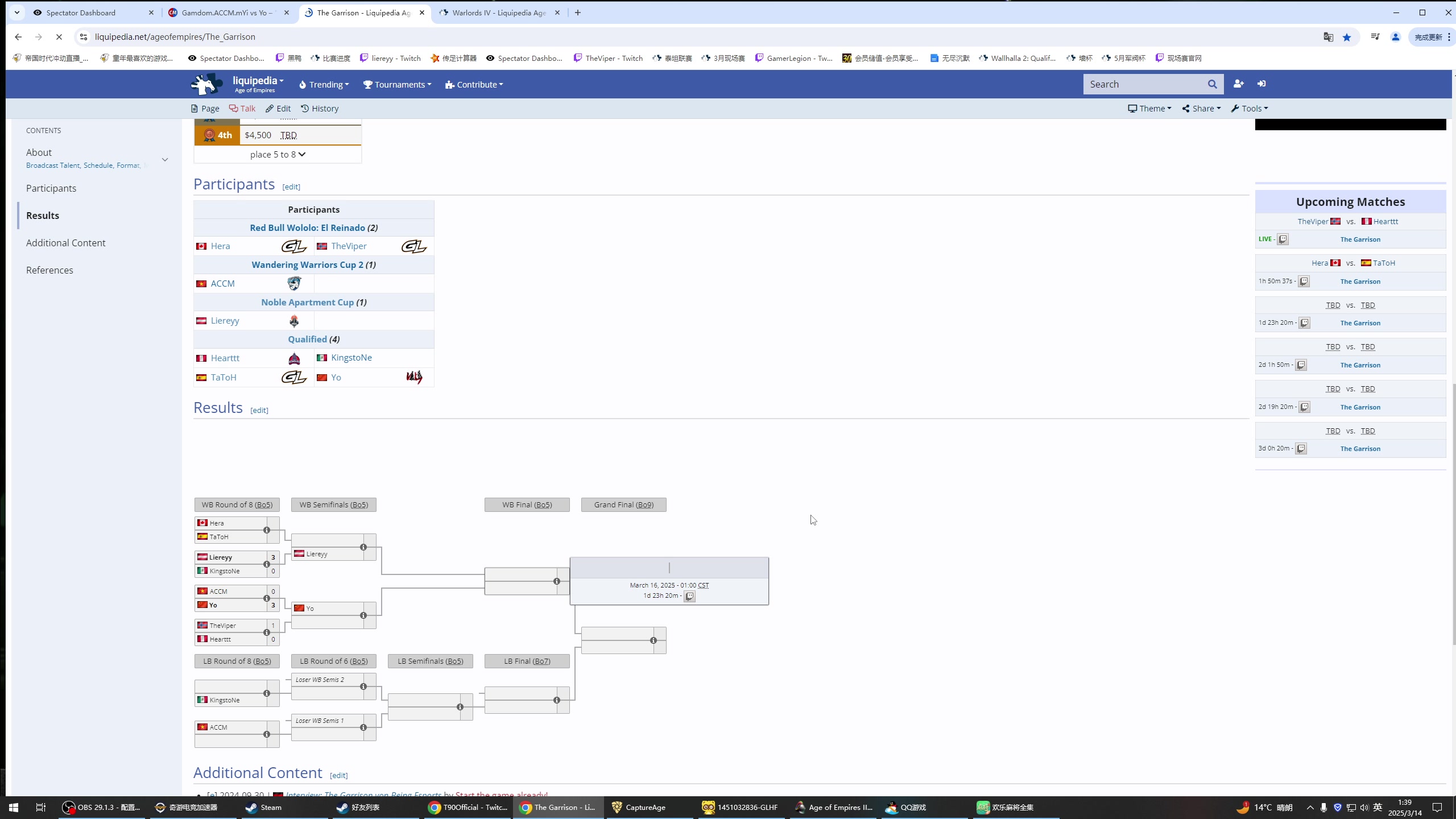Click team logo next to ACCM participant
This screenshot has width=1456, height=819.
coord(294,283)
